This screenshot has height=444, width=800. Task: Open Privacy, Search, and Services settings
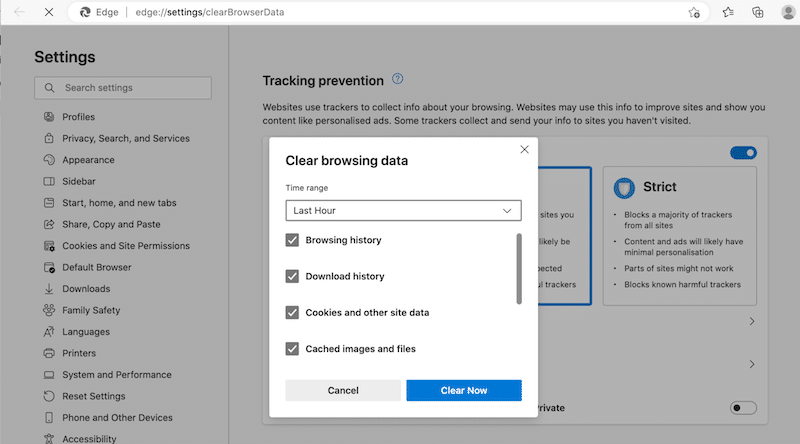pos(126,138)
